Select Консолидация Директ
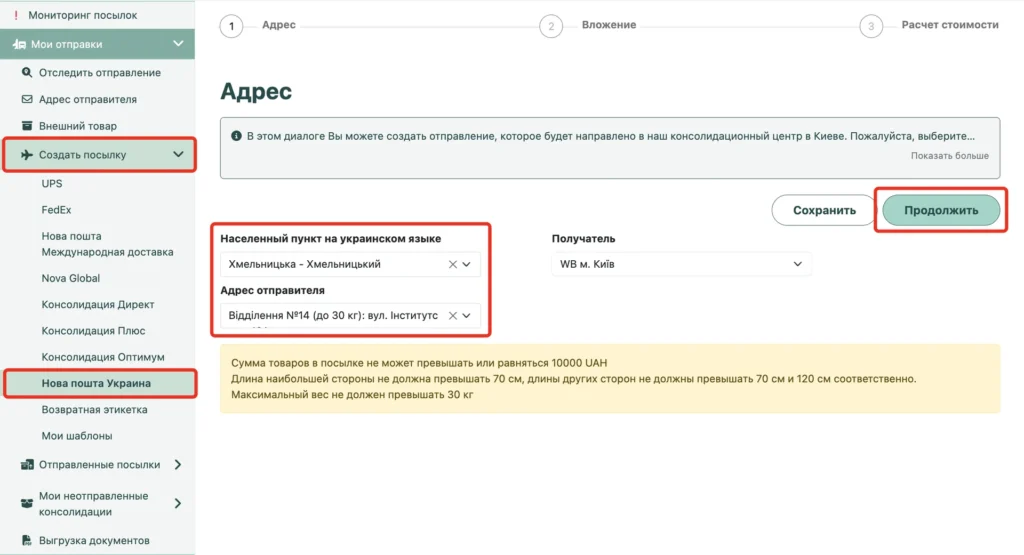 point(98,304)
